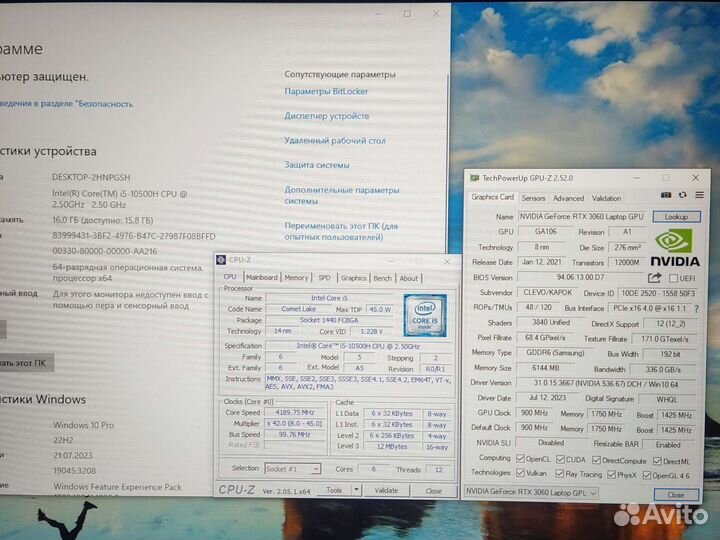Click the Lookup button in GPU-Z
Screen dimensions: 720x540
click(676, 217)
